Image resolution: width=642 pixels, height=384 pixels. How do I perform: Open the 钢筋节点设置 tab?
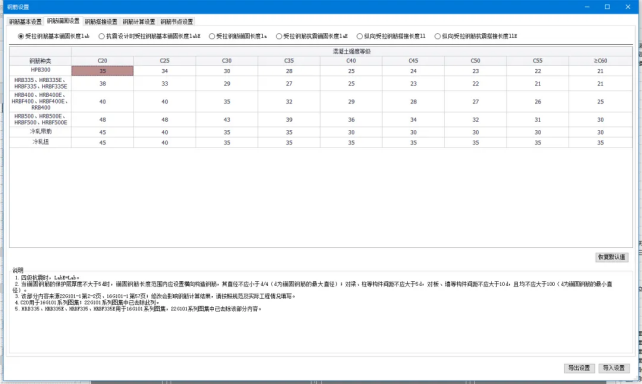(x=176, y=22)
